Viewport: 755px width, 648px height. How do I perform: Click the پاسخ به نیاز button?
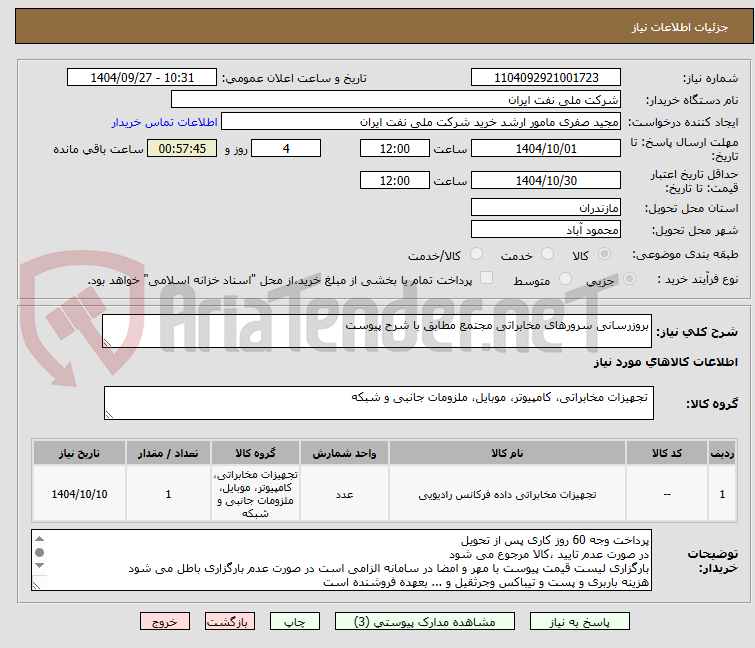(x=579, y=622)
